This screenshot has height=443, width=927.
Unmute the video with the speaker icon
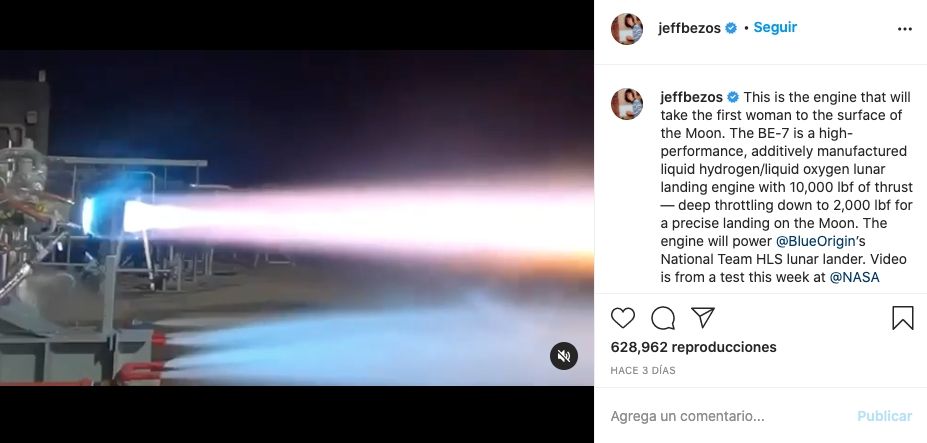(564, 356)
